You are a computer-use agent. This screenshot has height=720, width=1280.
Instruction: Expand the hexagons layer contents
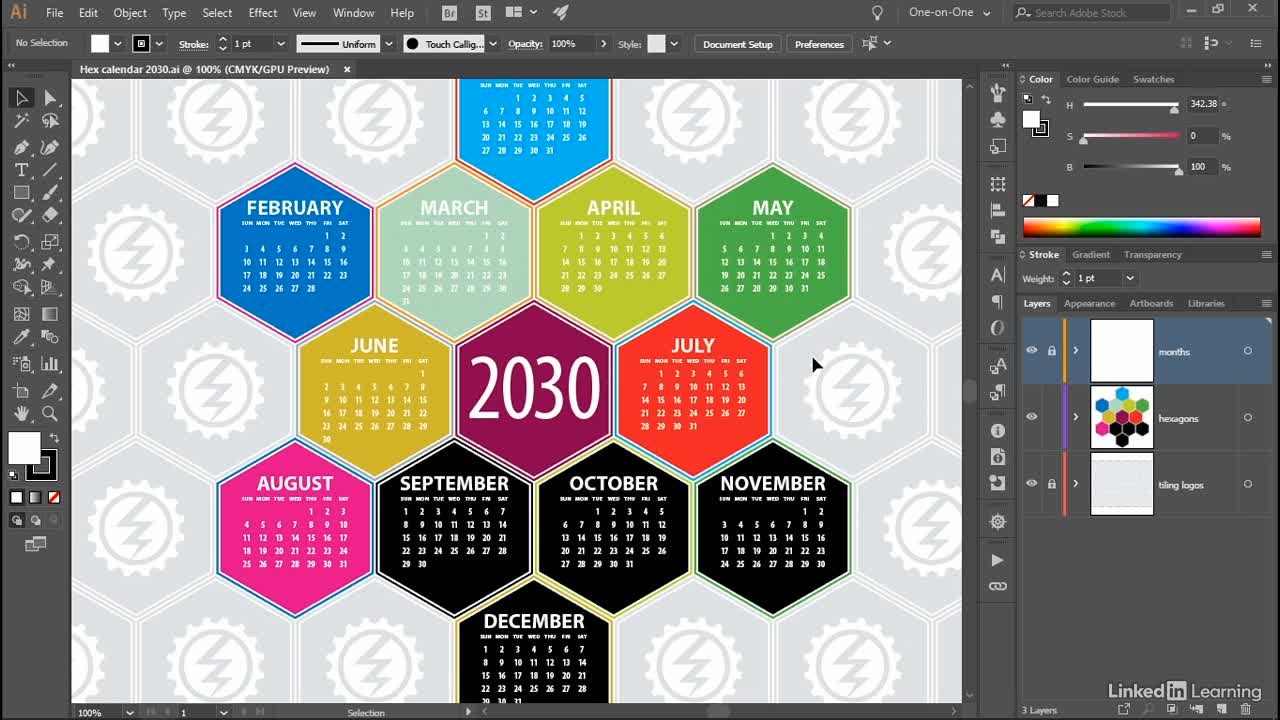click(x=1076, y=417)
